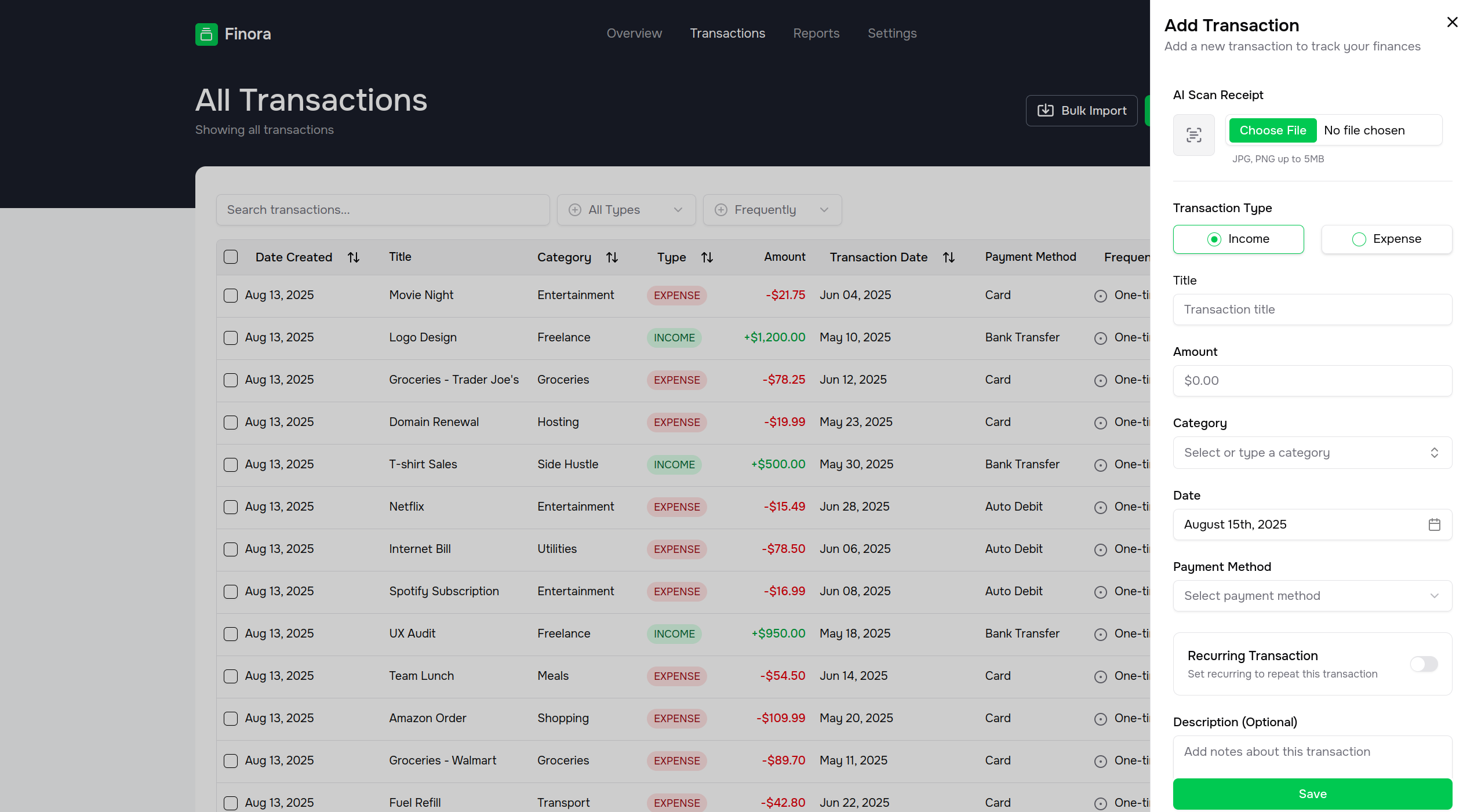Click frequency icon in Domain Renewal row

(1101, 423)
